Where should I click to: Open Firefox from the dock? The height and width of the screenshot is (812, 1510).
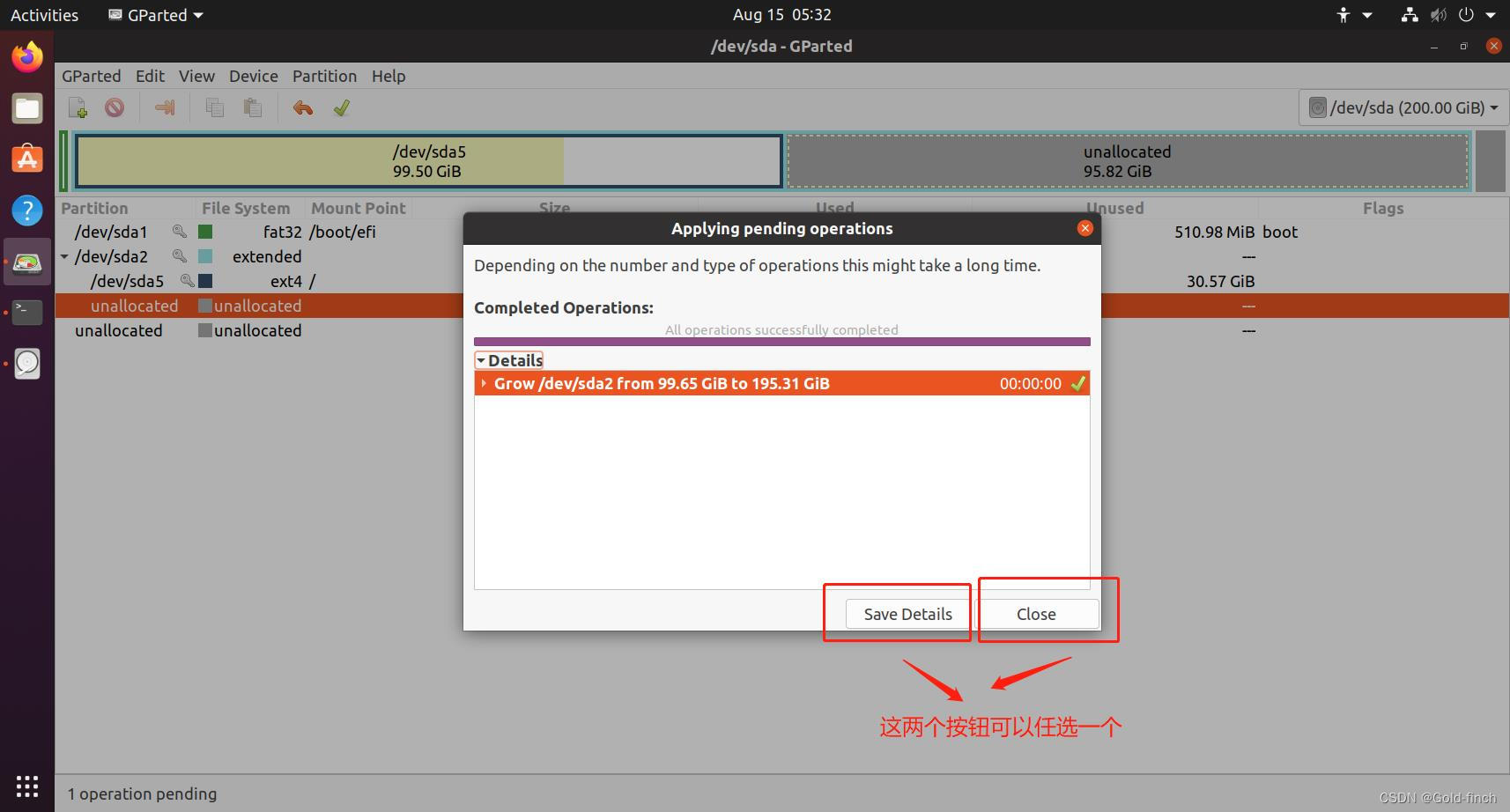pyautogui.click(x=27, y=57)
